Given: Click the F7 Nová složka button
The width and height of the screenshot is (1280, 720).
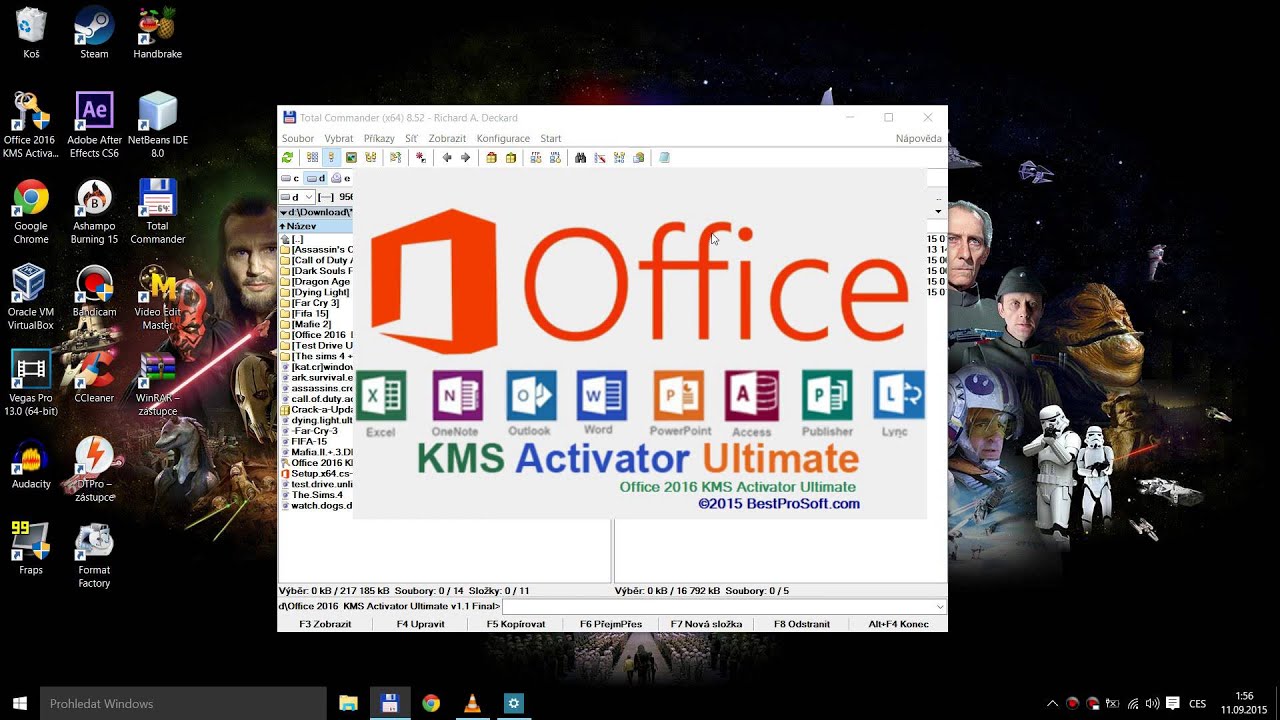Looking at the screenshot, I should (x=706, y=624).
